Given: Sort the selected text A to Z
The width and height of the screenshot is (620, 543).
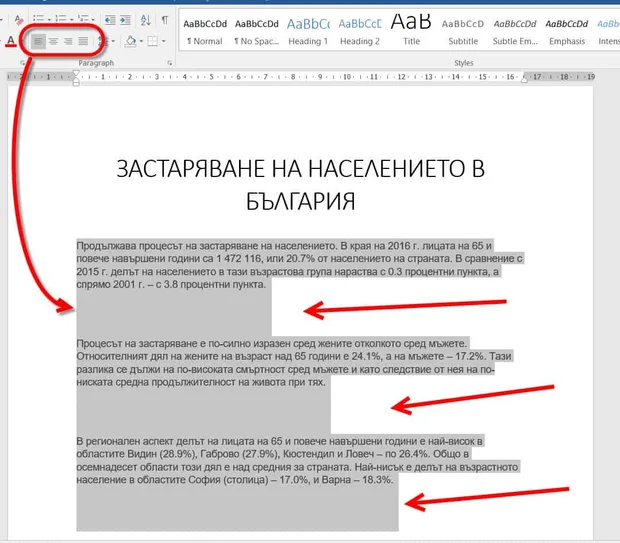Looking at the screenshot, I should click(146, 19).
